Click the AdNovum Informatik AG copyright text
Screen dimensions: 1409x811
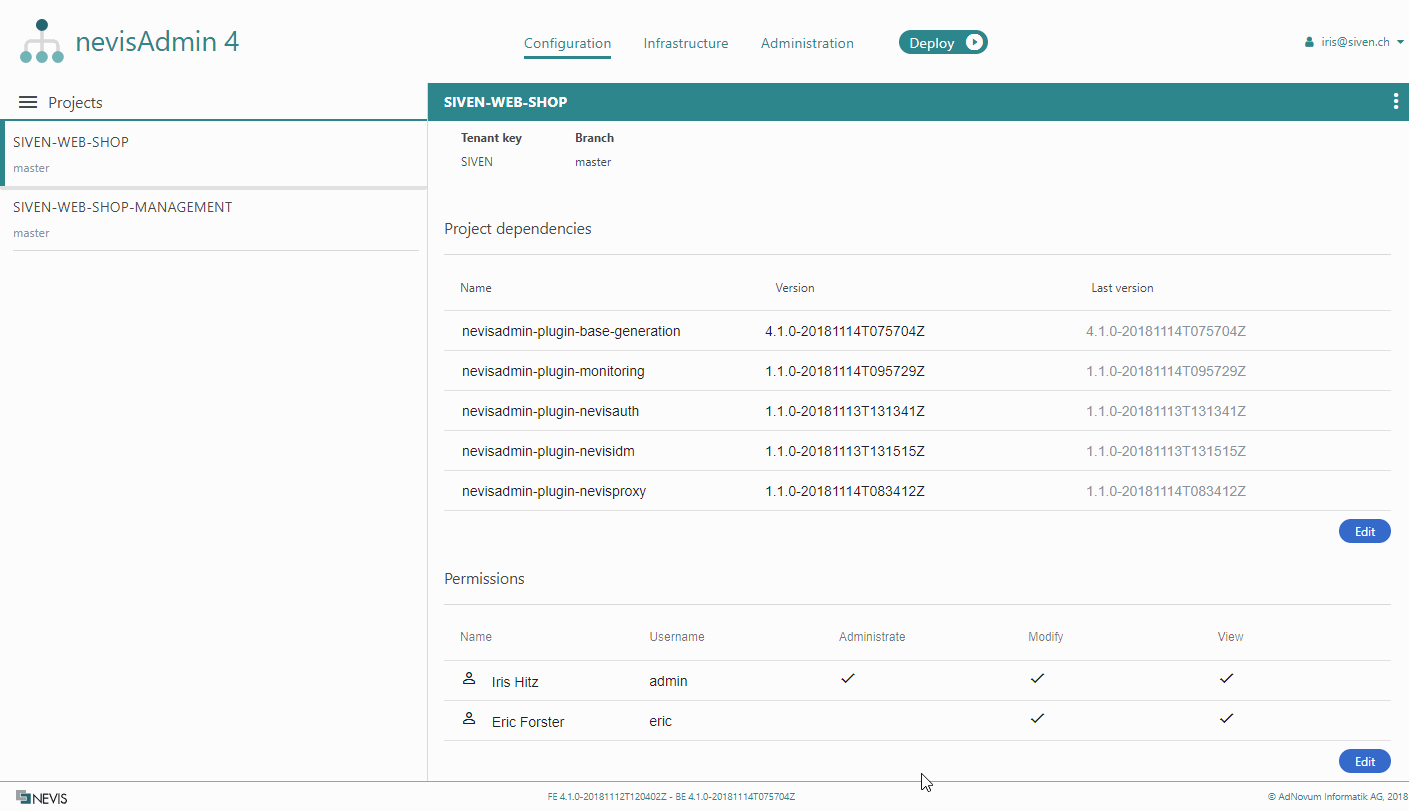(1338, 797)
